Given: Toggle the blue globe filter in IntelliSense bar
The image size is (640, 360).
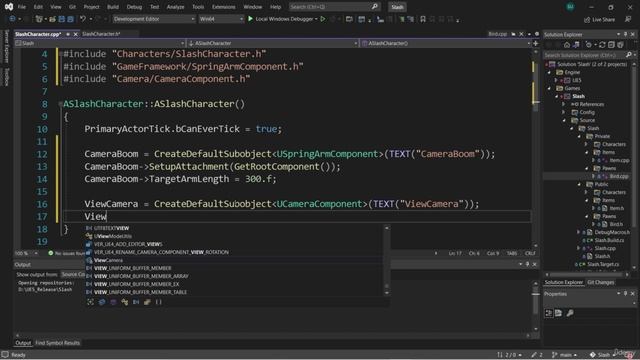Looking at the screenshot, I should (x=102, y=302).
